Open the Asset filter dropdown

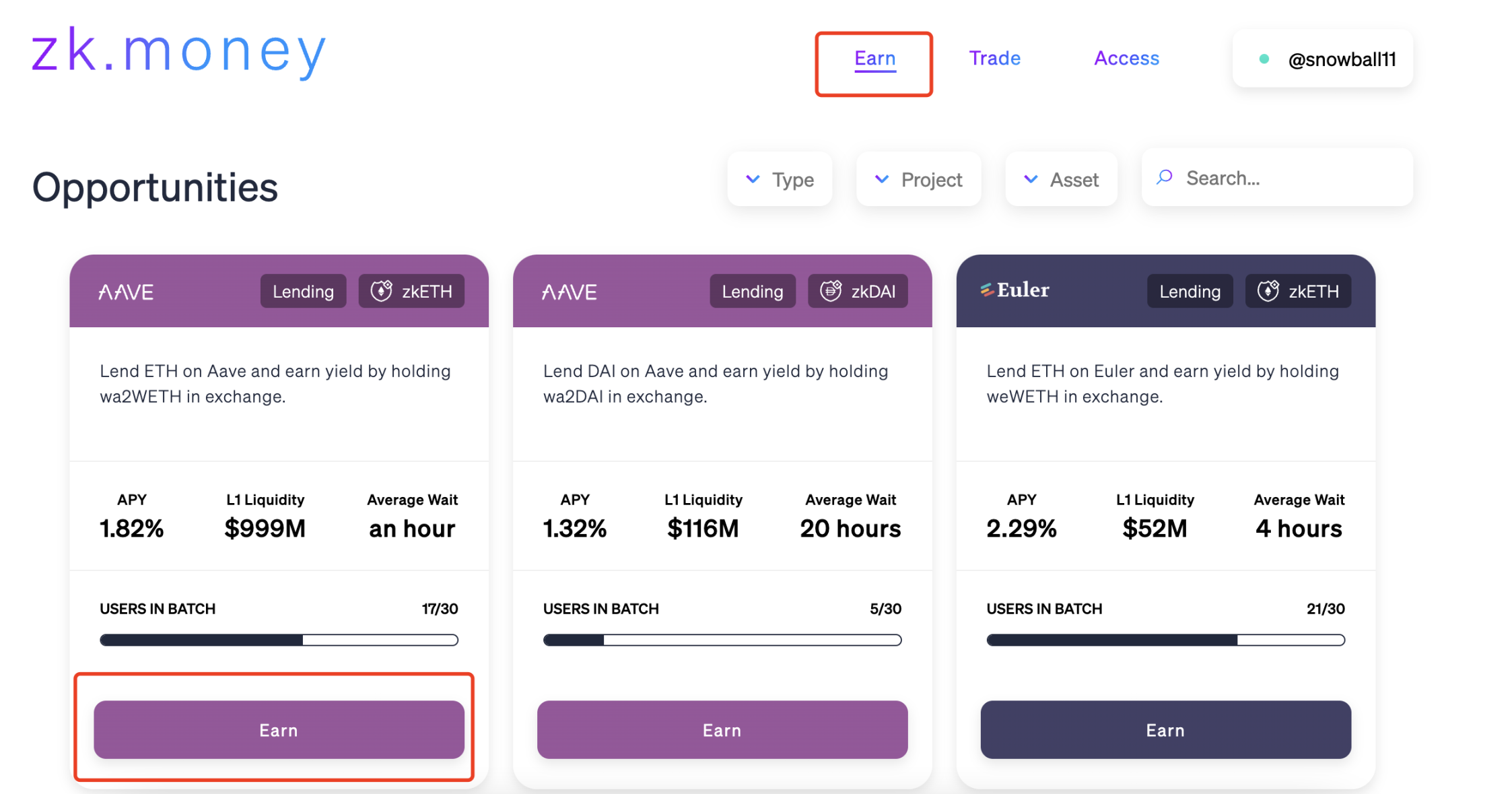pyautogui.click(x=1061, y=180)
